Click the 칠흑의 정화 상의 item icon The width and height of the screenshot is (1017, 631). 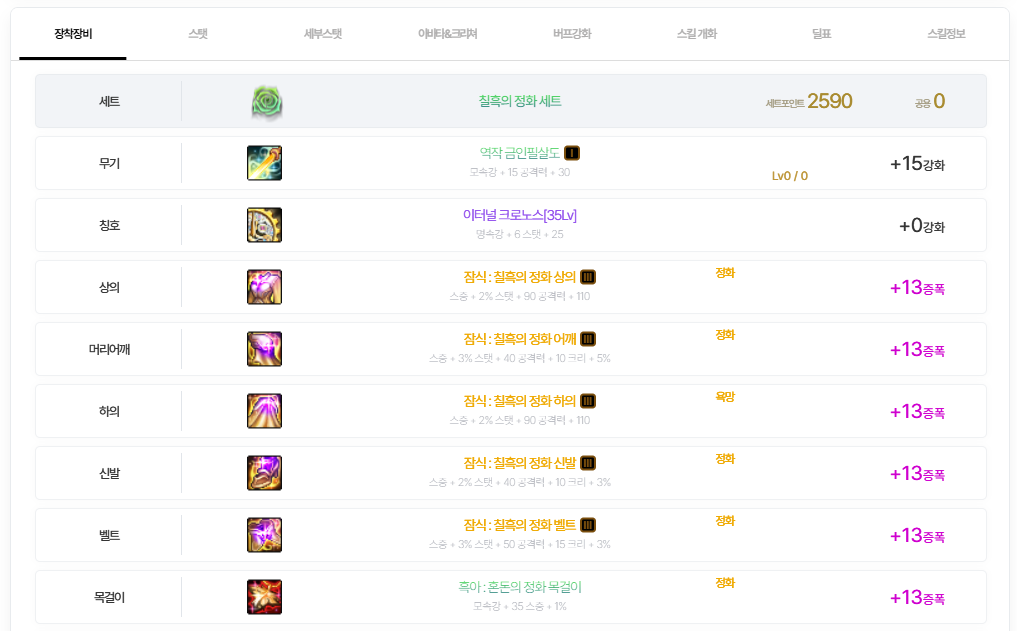[265, 287]
